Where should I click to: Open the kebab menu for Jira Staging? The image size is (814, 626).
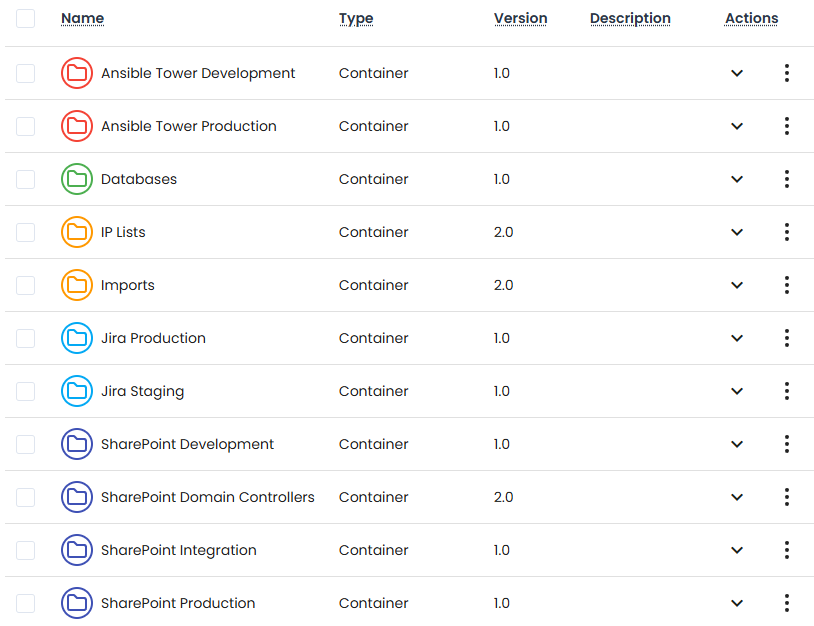787,391
